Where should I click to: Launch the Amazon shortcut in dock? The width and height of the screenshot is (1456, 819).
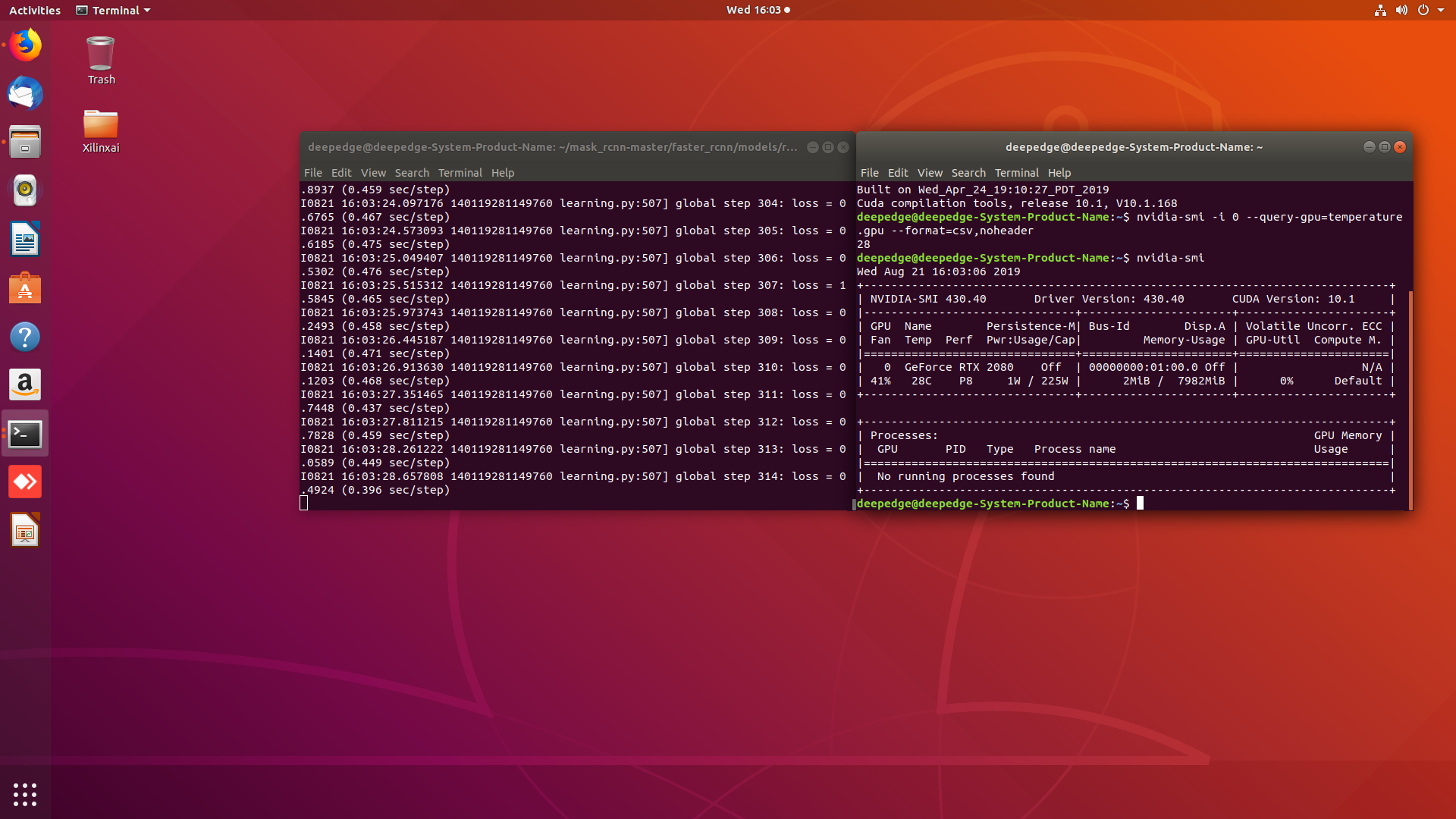point(25,384)
